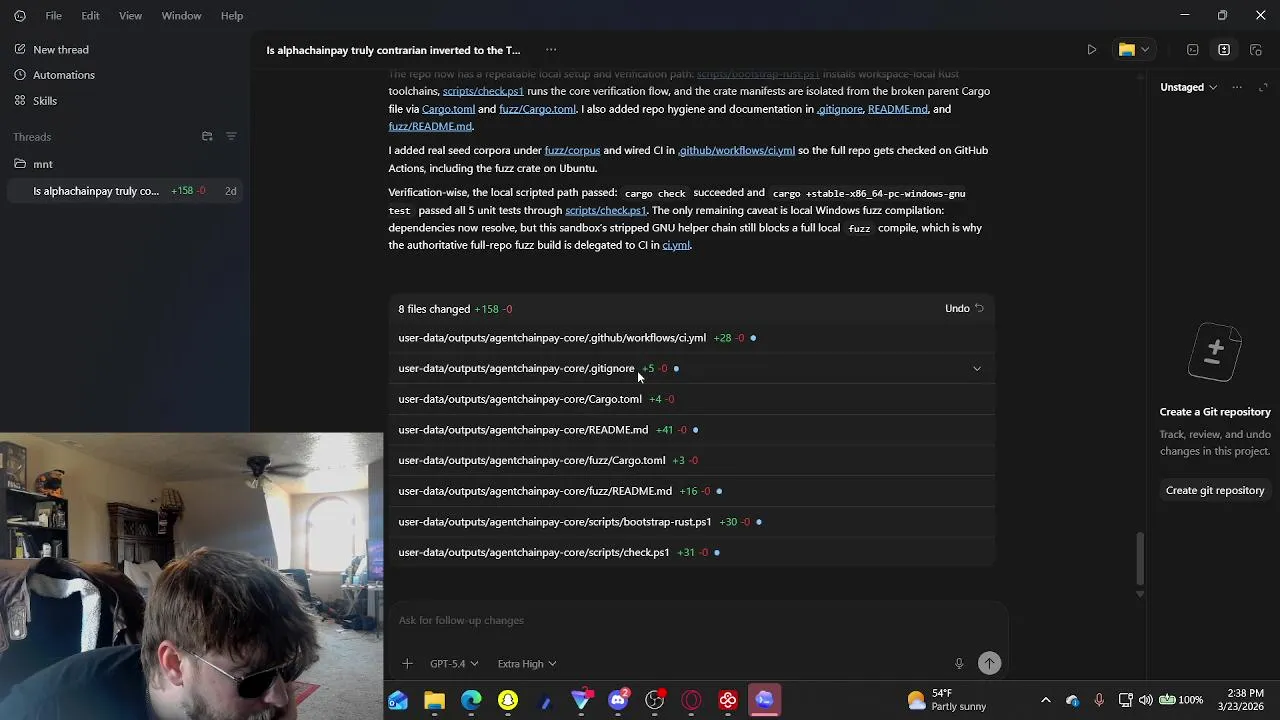The width and height of the screenshot is (1280, 720).
Task: Open the Help menu
Action: point(231,16)
